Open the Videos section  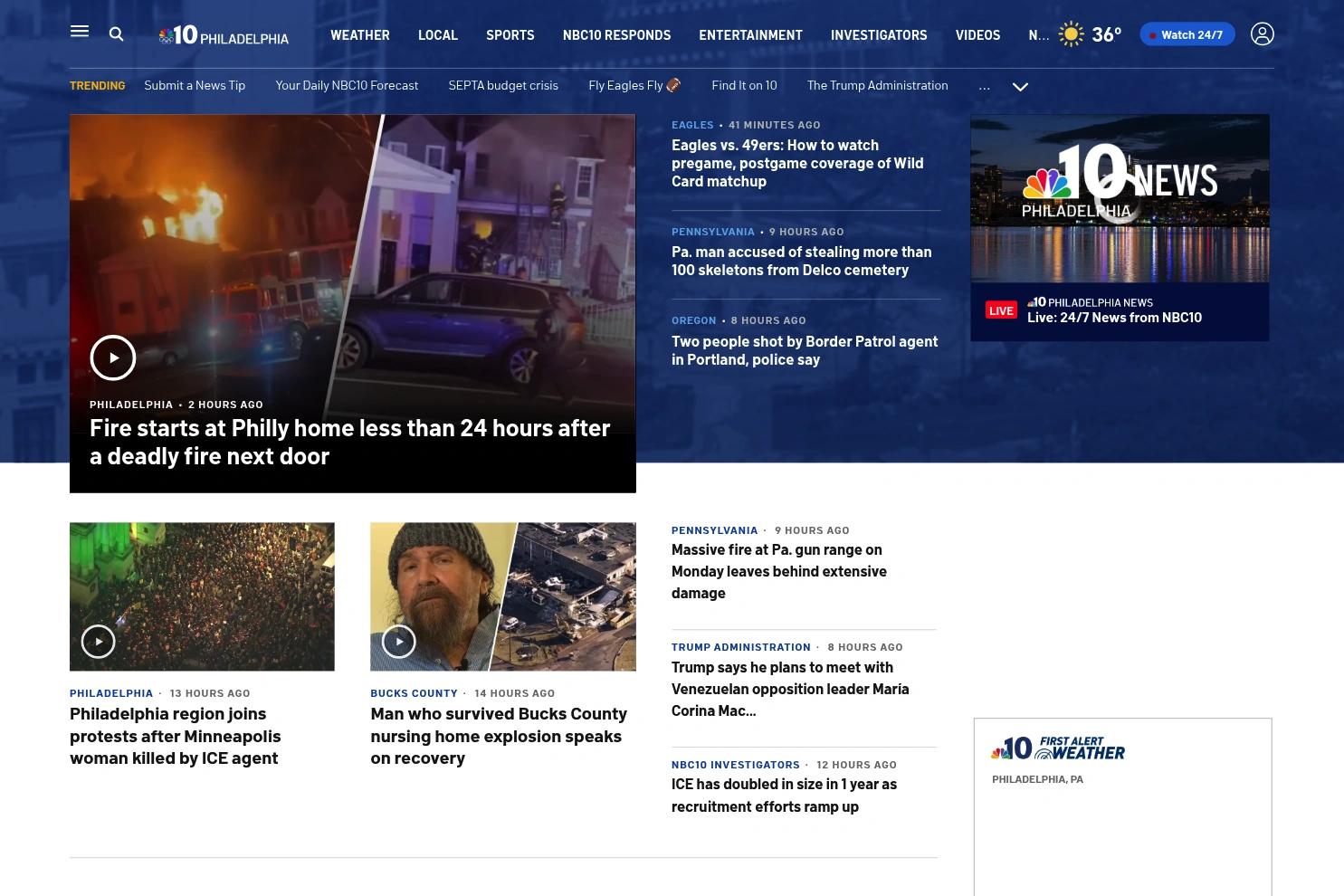977,34
